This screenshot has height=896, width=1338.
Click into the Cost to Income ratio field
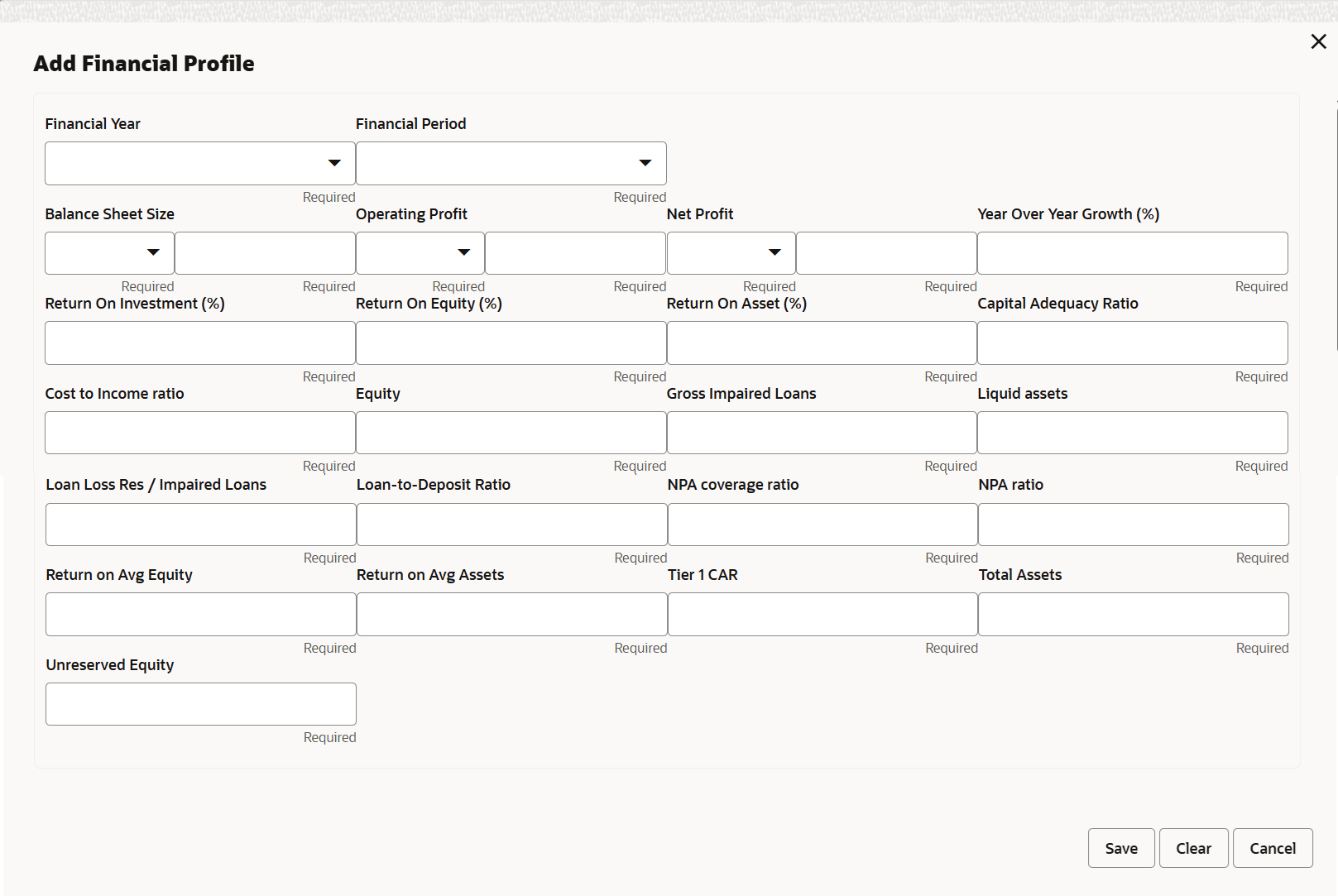coord(200,433)
